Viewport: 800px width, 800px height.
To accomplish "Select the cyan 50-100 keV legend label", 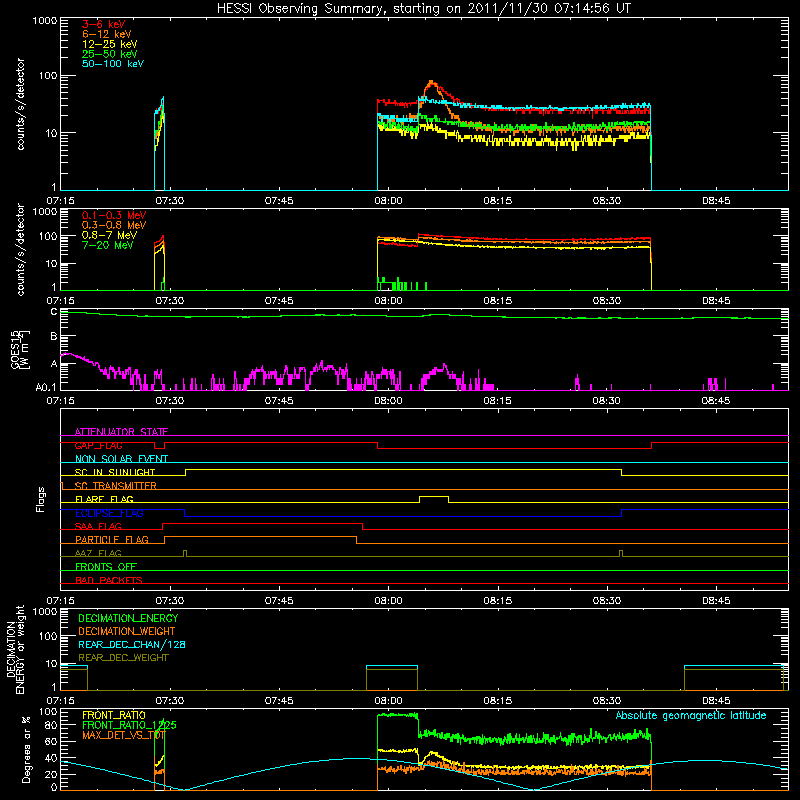I will pyautogui.click(x=112, y=64).
